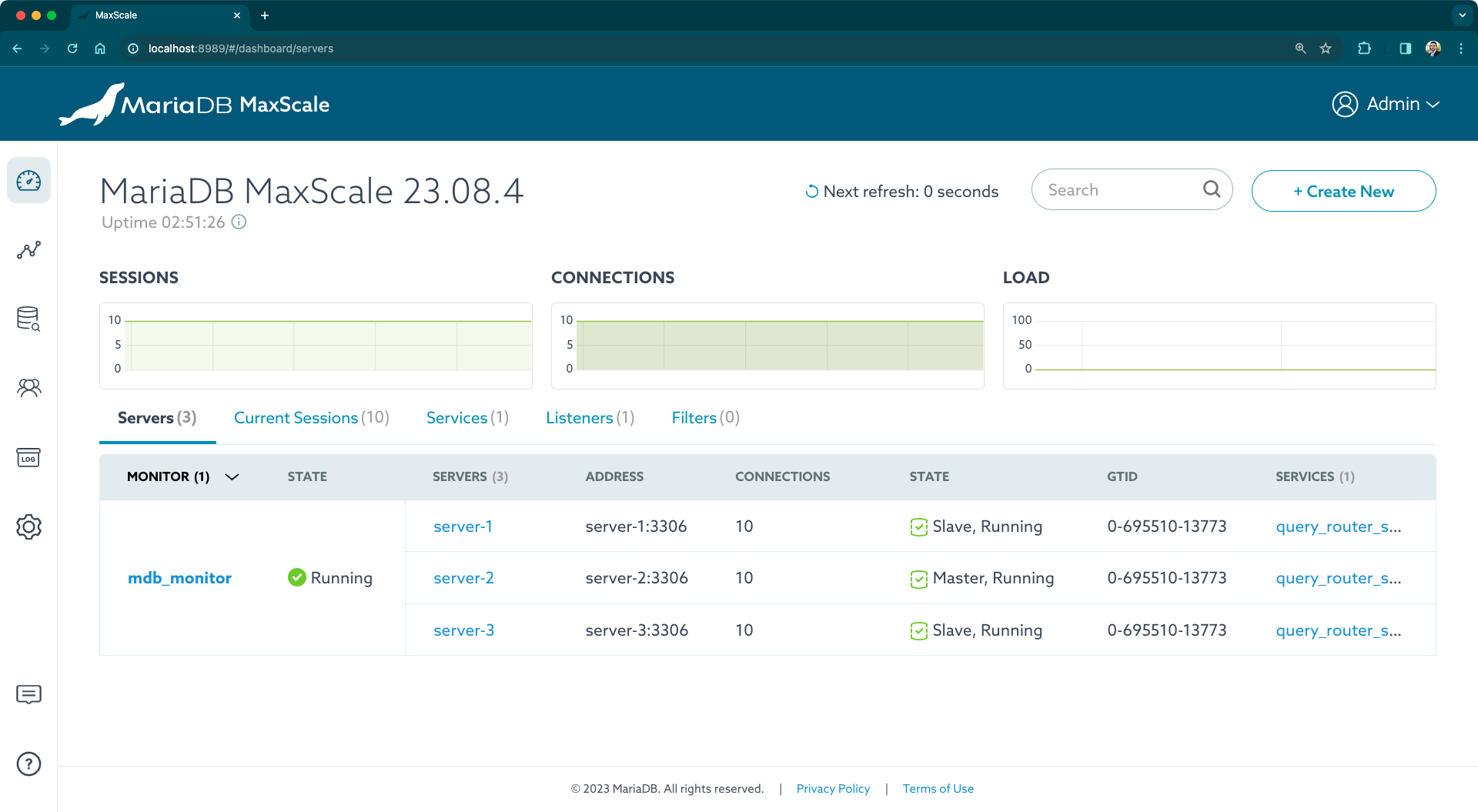Open the feedback comment icon in sidebar
Screen dimensions: 1478x812
click(28, 695)
